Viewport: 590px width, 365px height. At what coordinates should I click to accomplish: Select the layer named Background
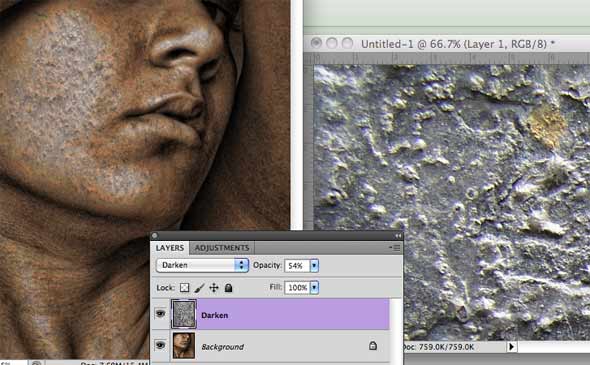point(222,347)
